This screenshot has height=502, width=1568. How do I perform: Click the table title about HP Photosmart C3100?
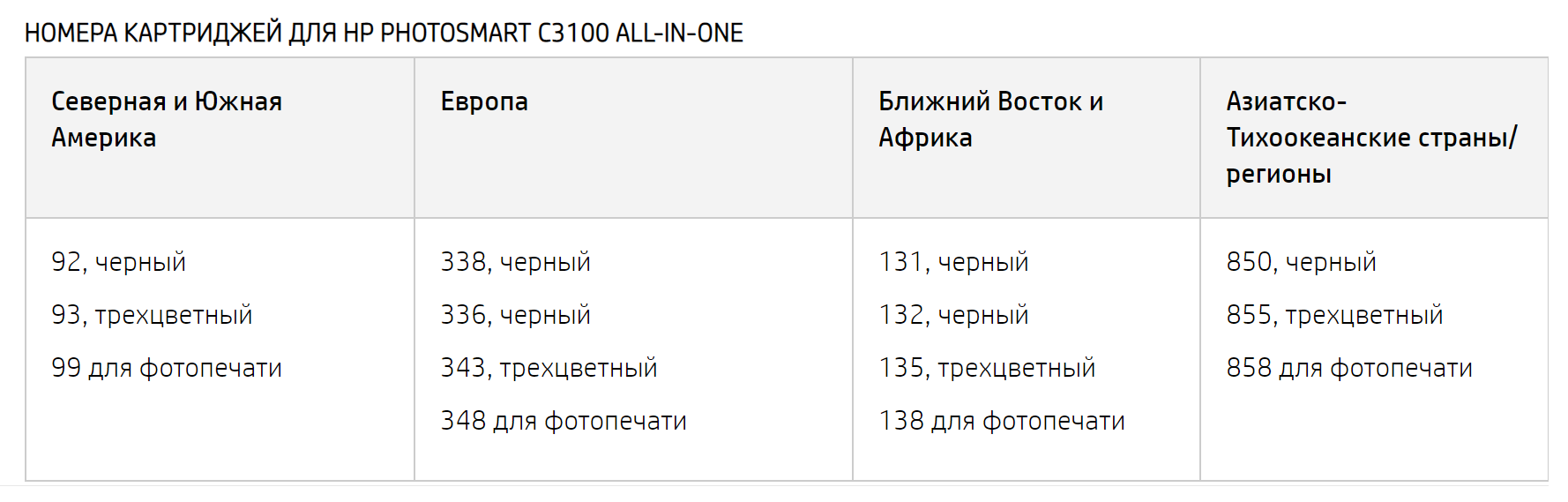click(384, 33)
